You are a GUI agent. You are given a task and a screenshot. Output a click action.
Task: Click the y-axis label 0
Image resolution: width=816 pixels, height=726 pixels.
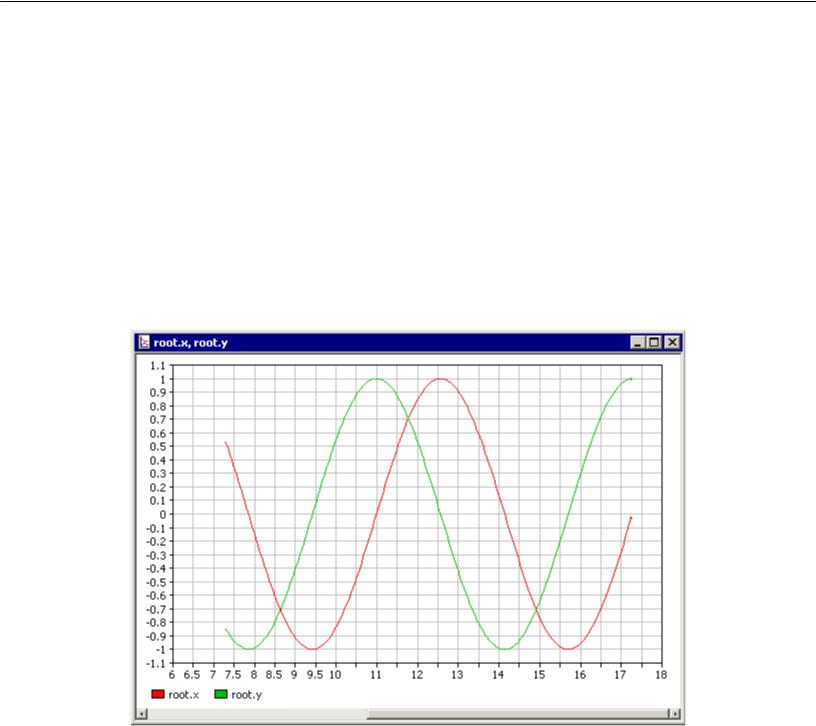coord(163,514)
